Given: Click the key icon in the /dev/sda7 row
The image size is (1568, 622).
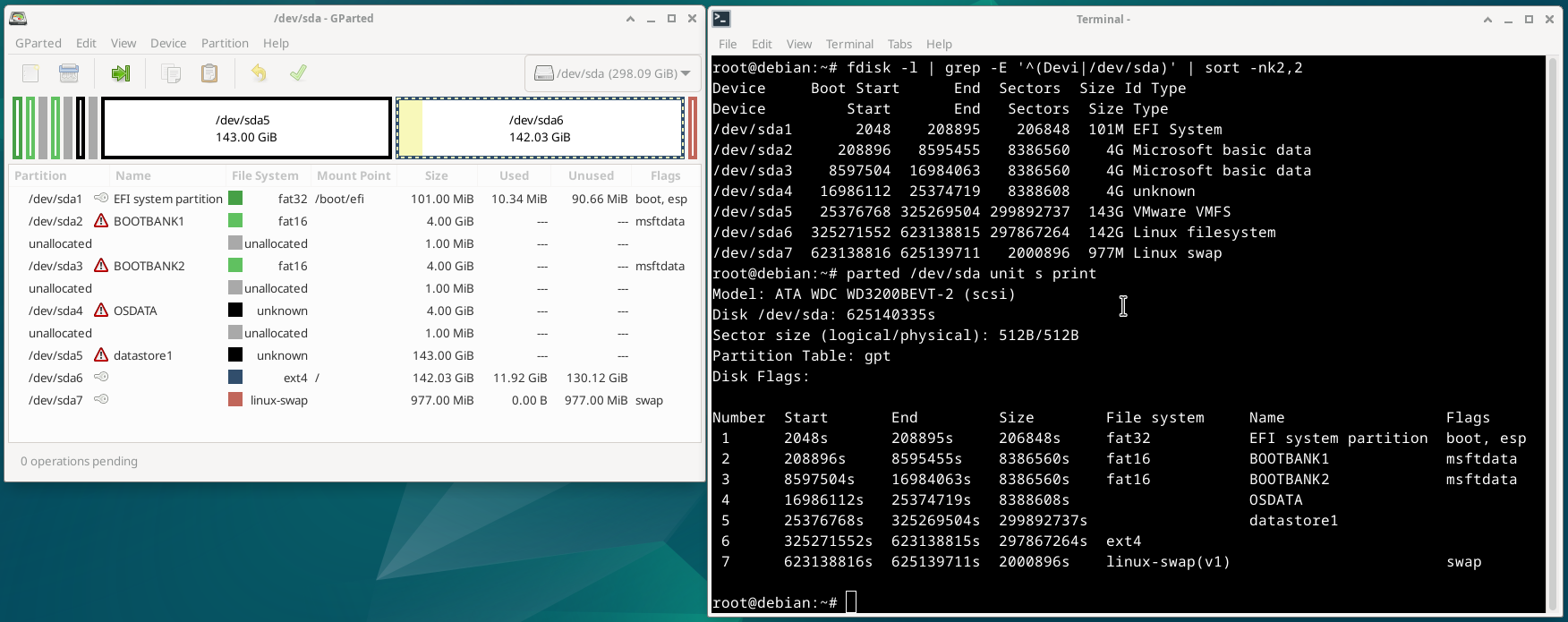Looking at the screenshot, I should coord(101,399).
